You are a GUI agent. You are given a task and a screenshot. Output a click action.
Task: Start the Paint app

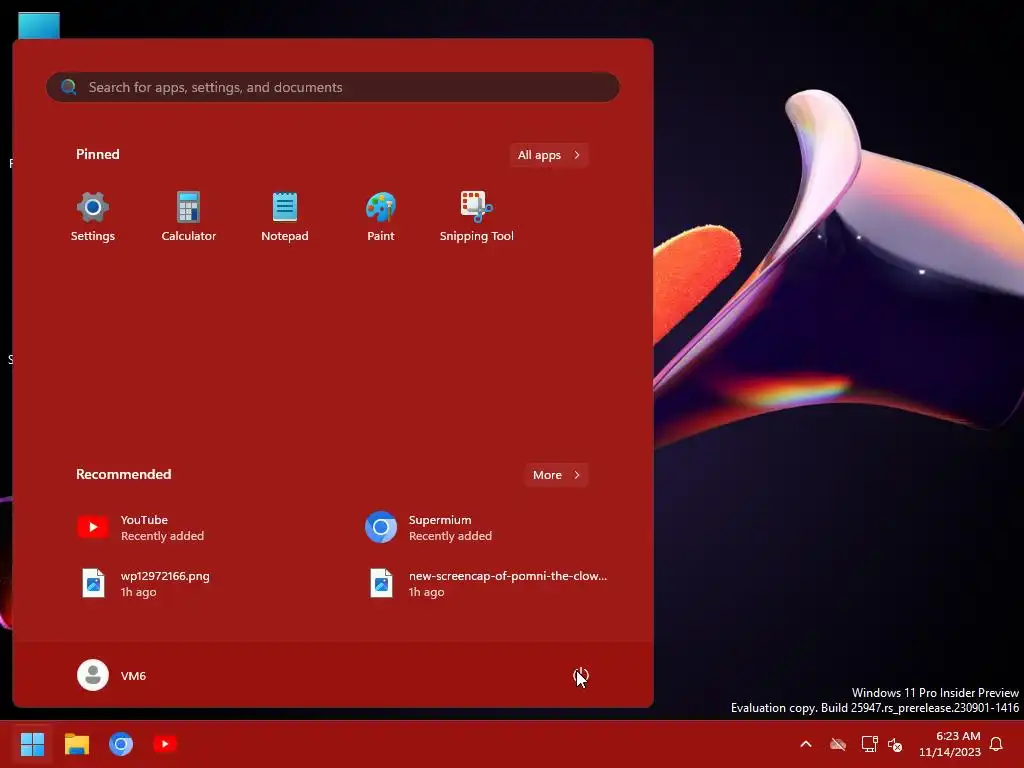tap(381, 217)
